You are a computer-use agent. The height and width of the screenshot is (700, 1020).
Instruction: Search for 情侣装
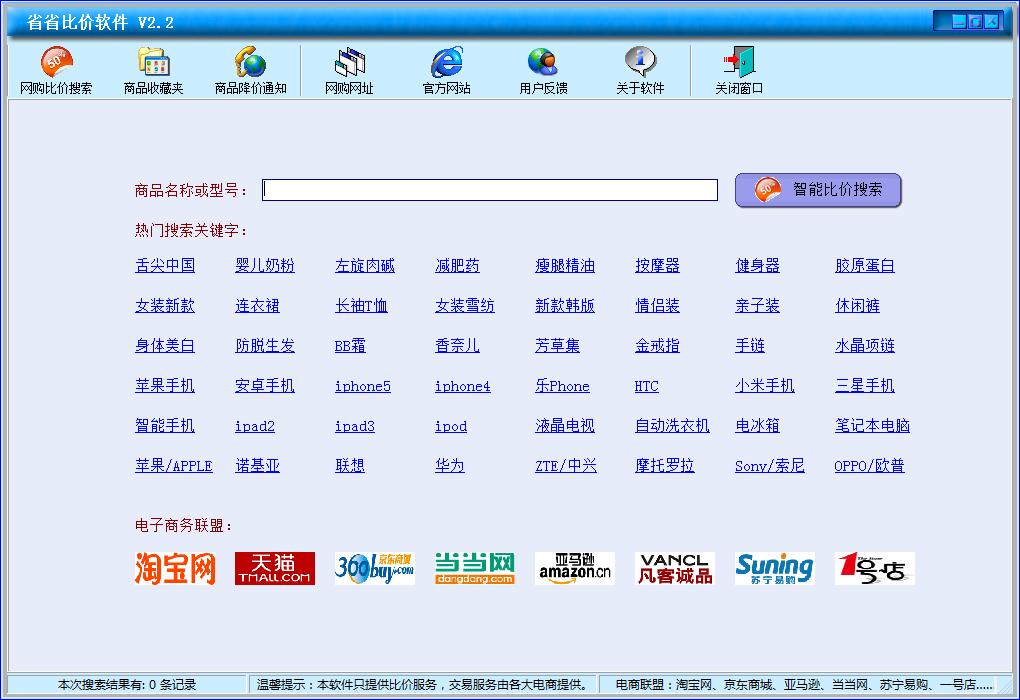657,306
